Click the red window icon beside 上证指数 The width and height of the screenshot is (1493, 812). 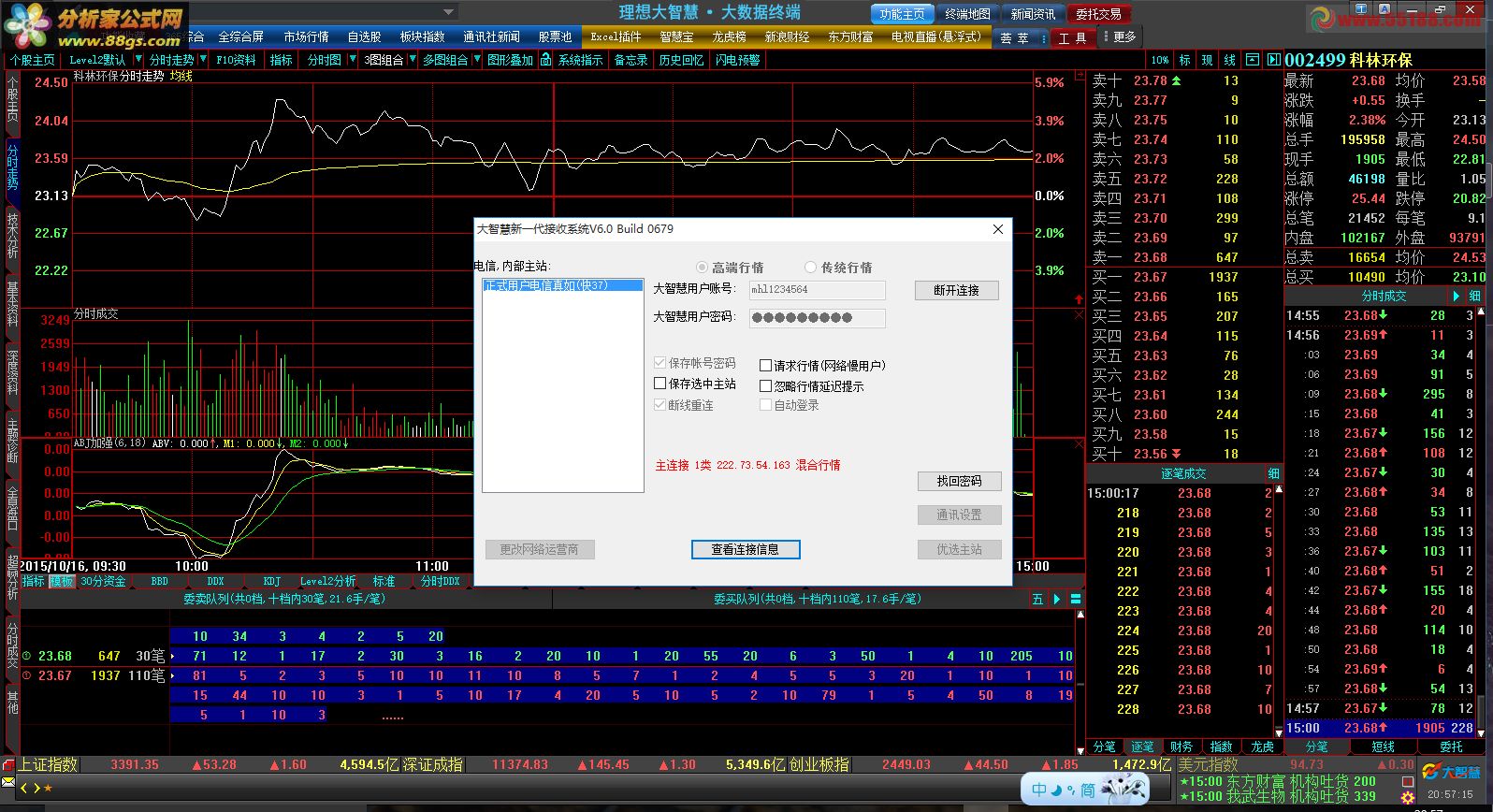coord(8,764)
